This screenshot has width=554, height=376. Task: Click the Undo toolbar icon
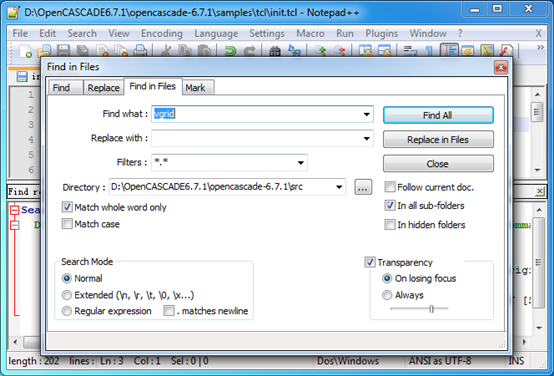point(230,51)
